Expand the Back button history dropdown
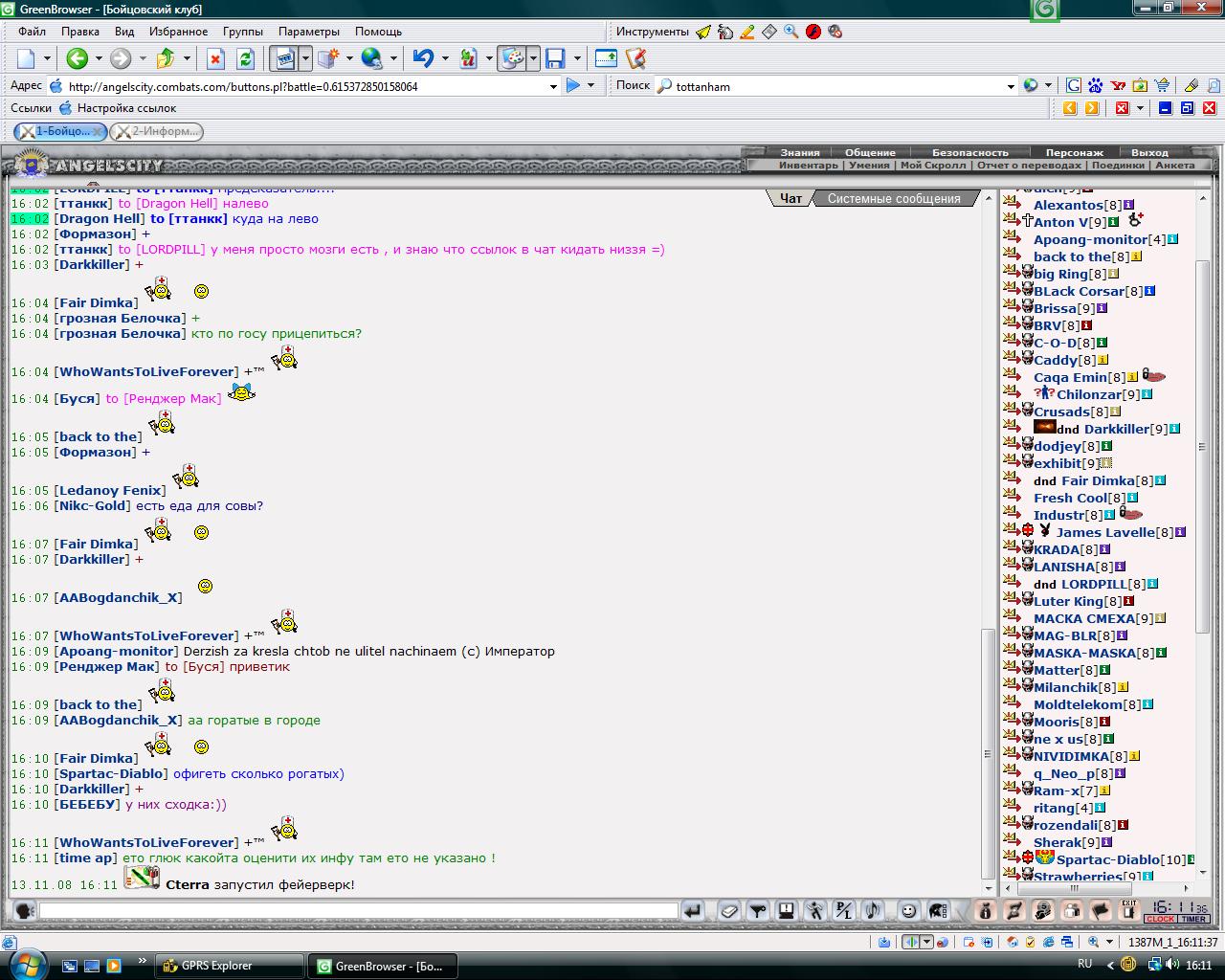1225x980 pixels. click(x=99, y=58)
